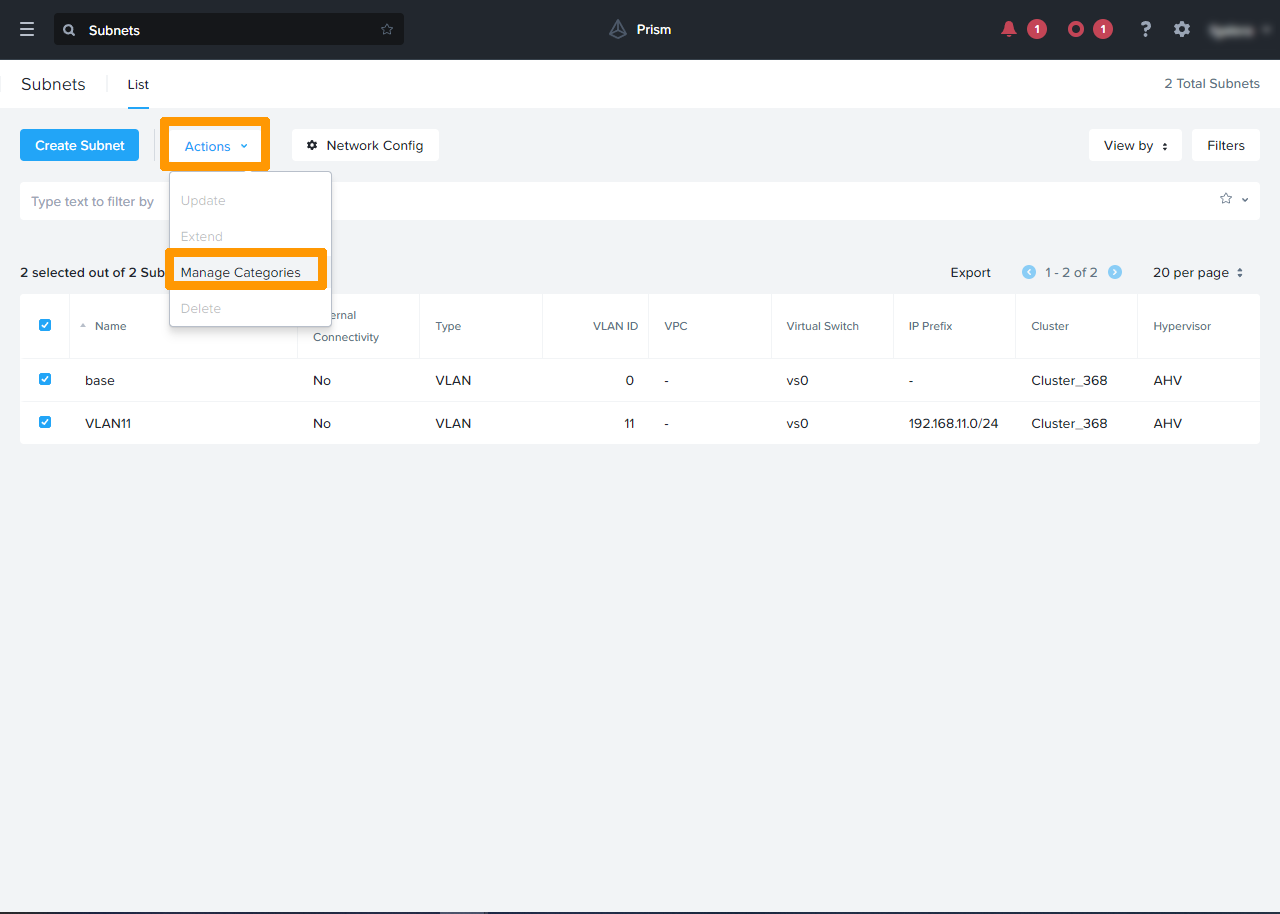
Task: Open the Prism help menu
Action: click(1145, 29)
